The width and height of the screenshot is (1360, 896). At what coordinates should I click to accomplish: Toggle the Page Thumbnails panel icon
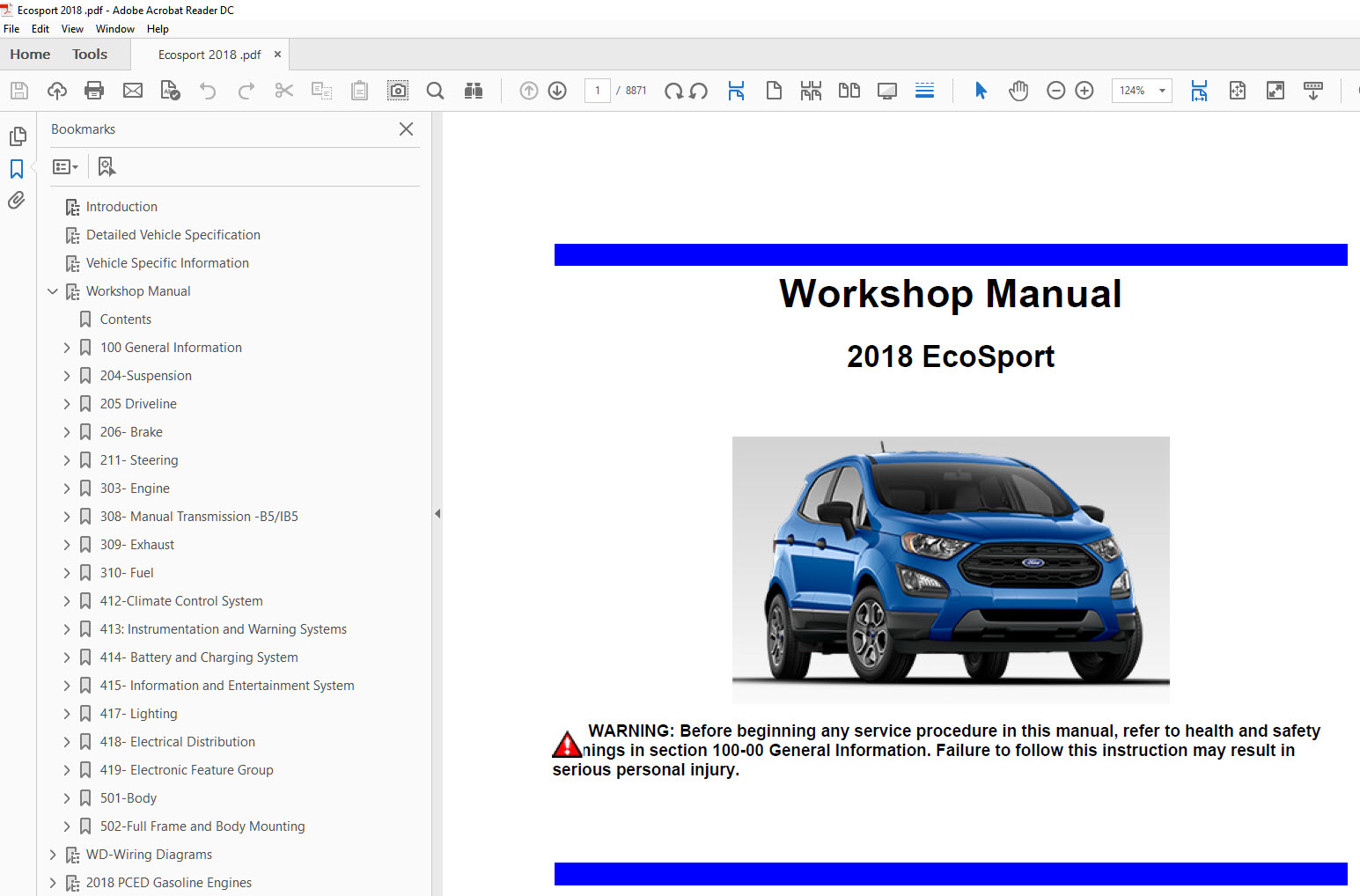[17, 136]
